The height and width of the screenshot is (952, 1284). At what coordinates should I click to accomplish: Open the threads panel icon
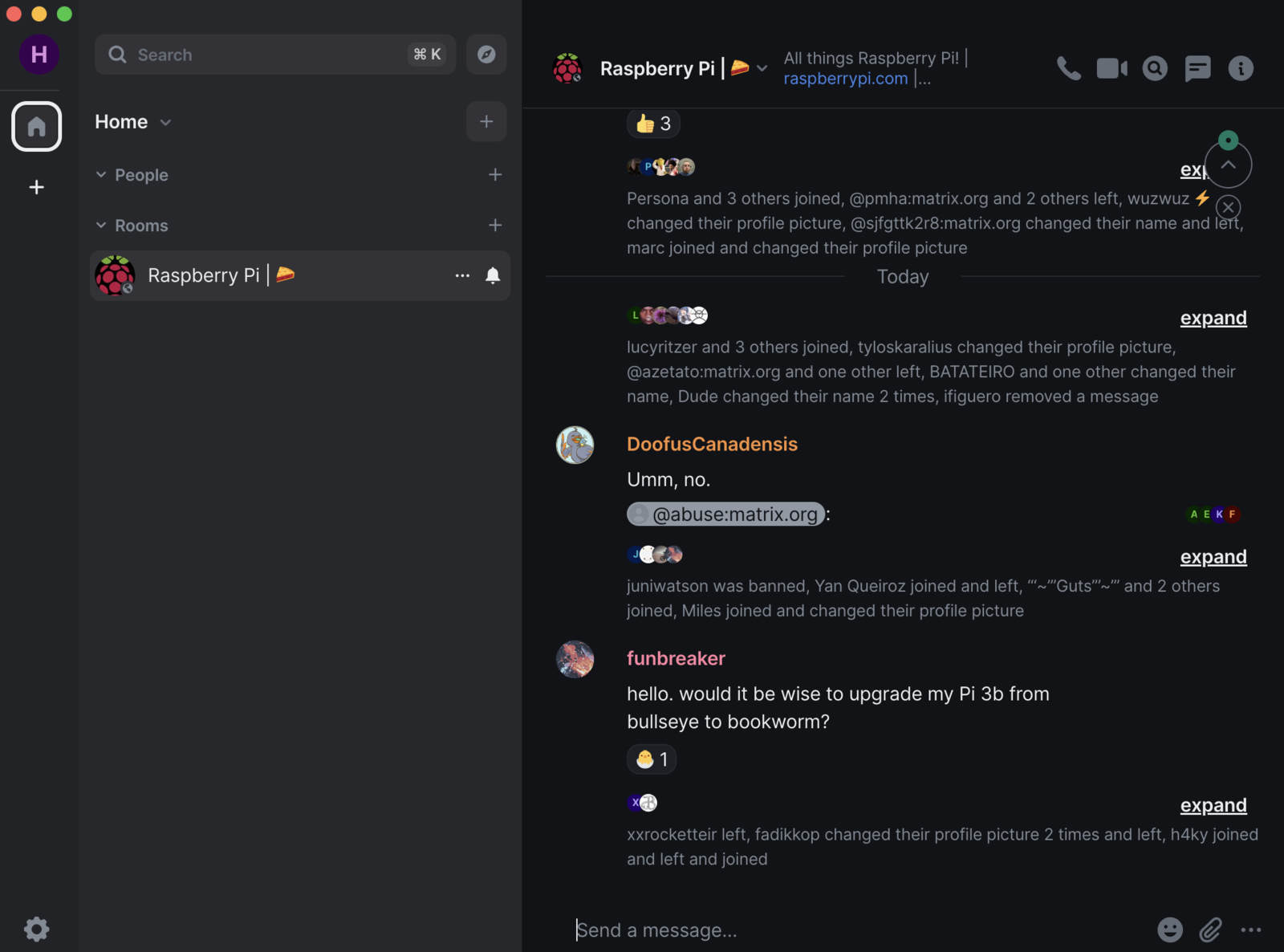pyautogui.click(x=1197, y=69)
